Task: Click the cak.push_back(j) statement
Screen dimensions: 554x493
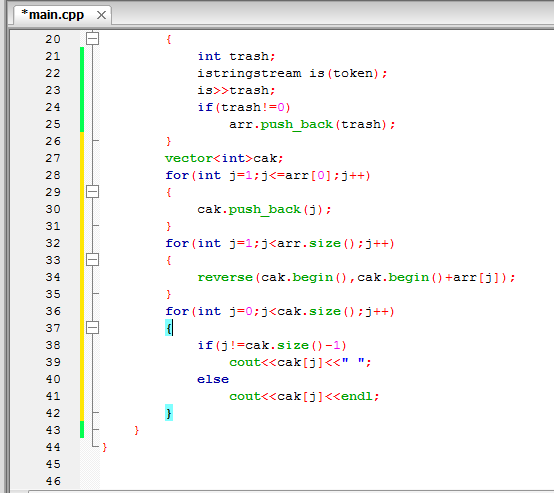Action: pos(264,210)
